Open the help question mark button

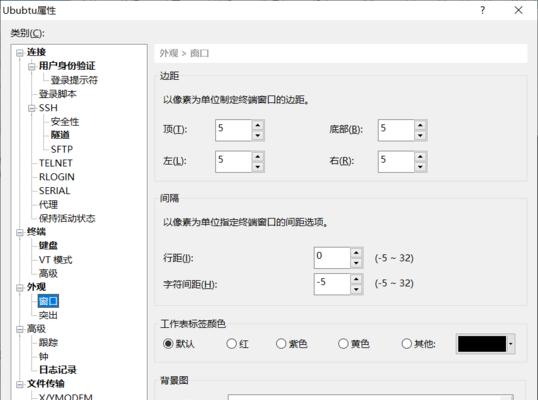482,10
